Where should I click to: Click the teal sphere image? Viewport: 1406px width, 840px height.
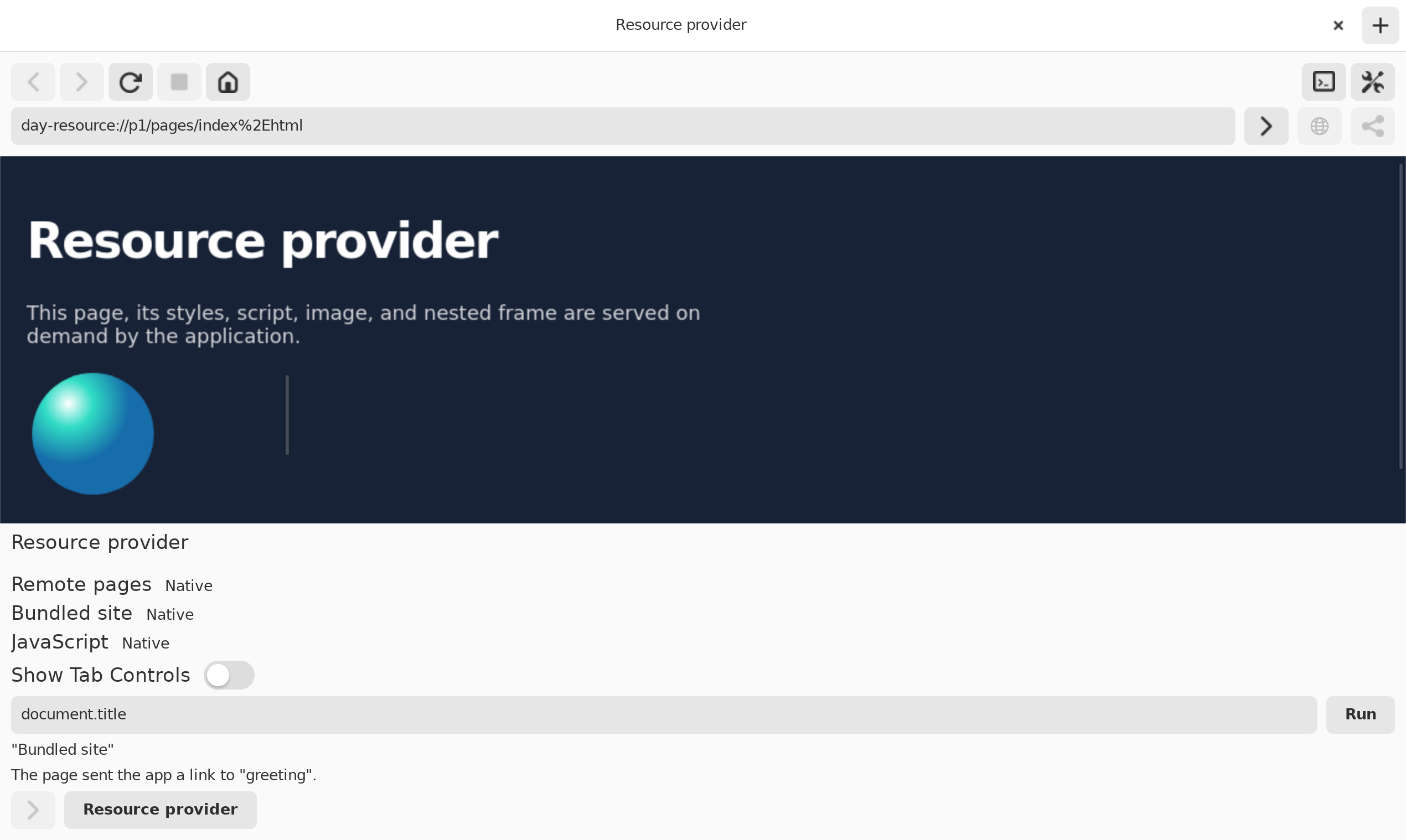click(x=93, y=434)
